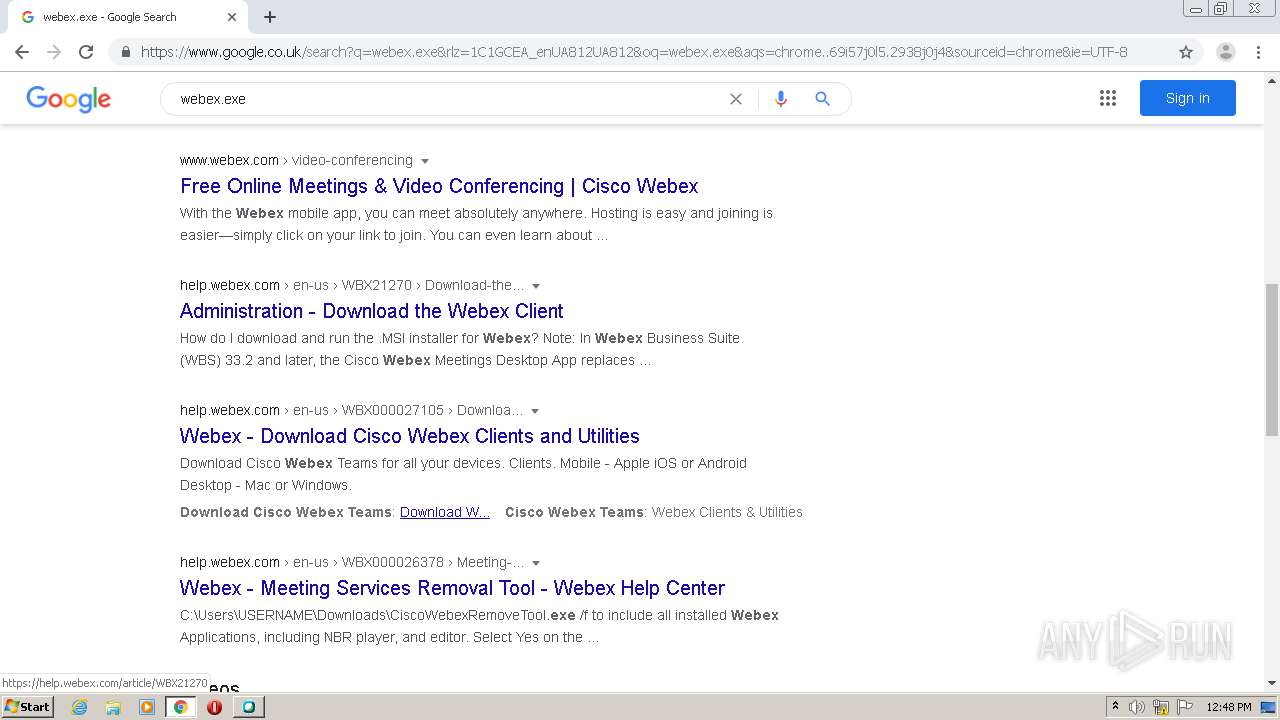Open the media player taskbar icon
Image resolution: width=1280 pixels, height=720 pixels.
(147, 707)
